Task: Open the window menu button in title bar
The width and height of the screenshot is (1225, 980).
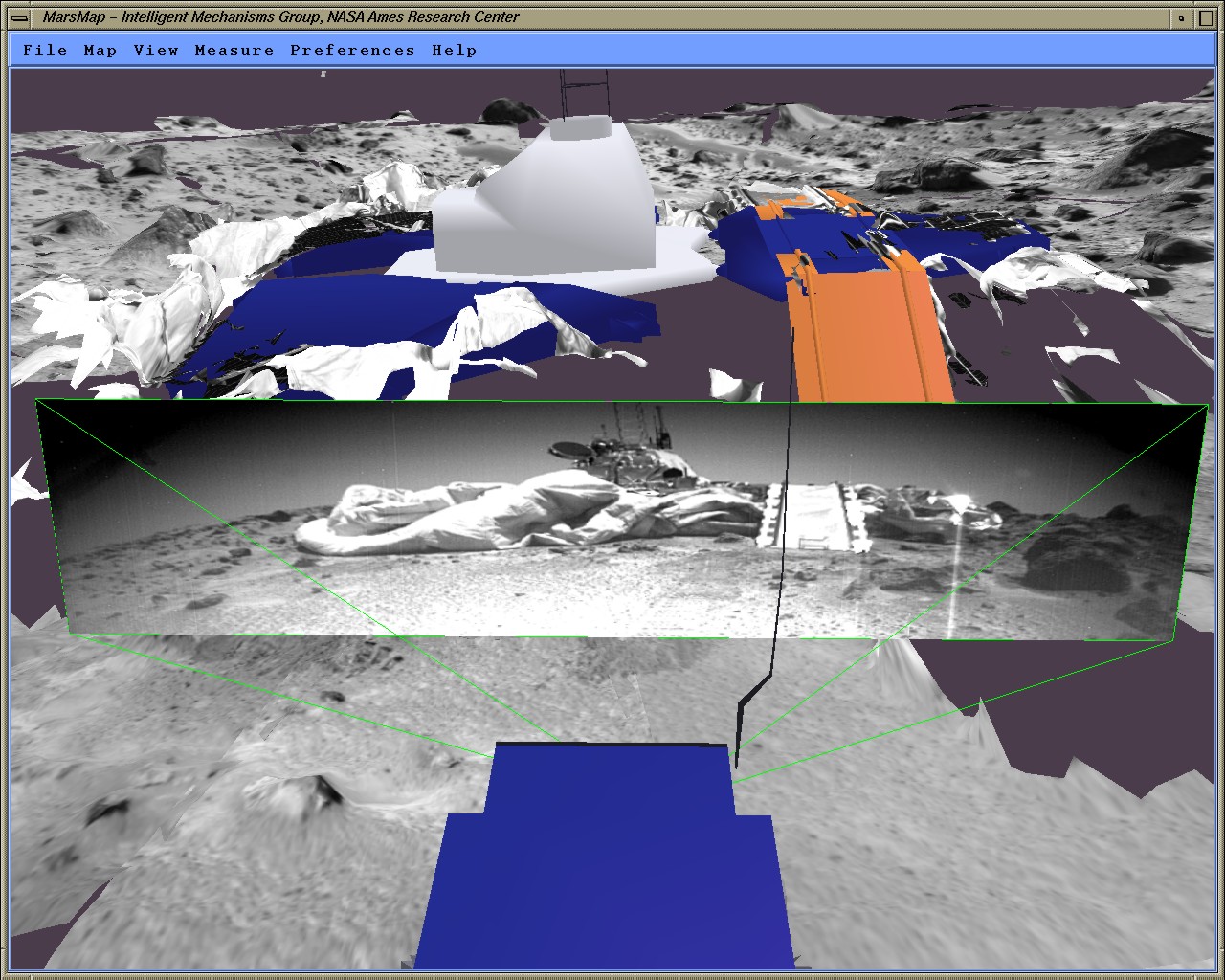Action: (19, 17)
